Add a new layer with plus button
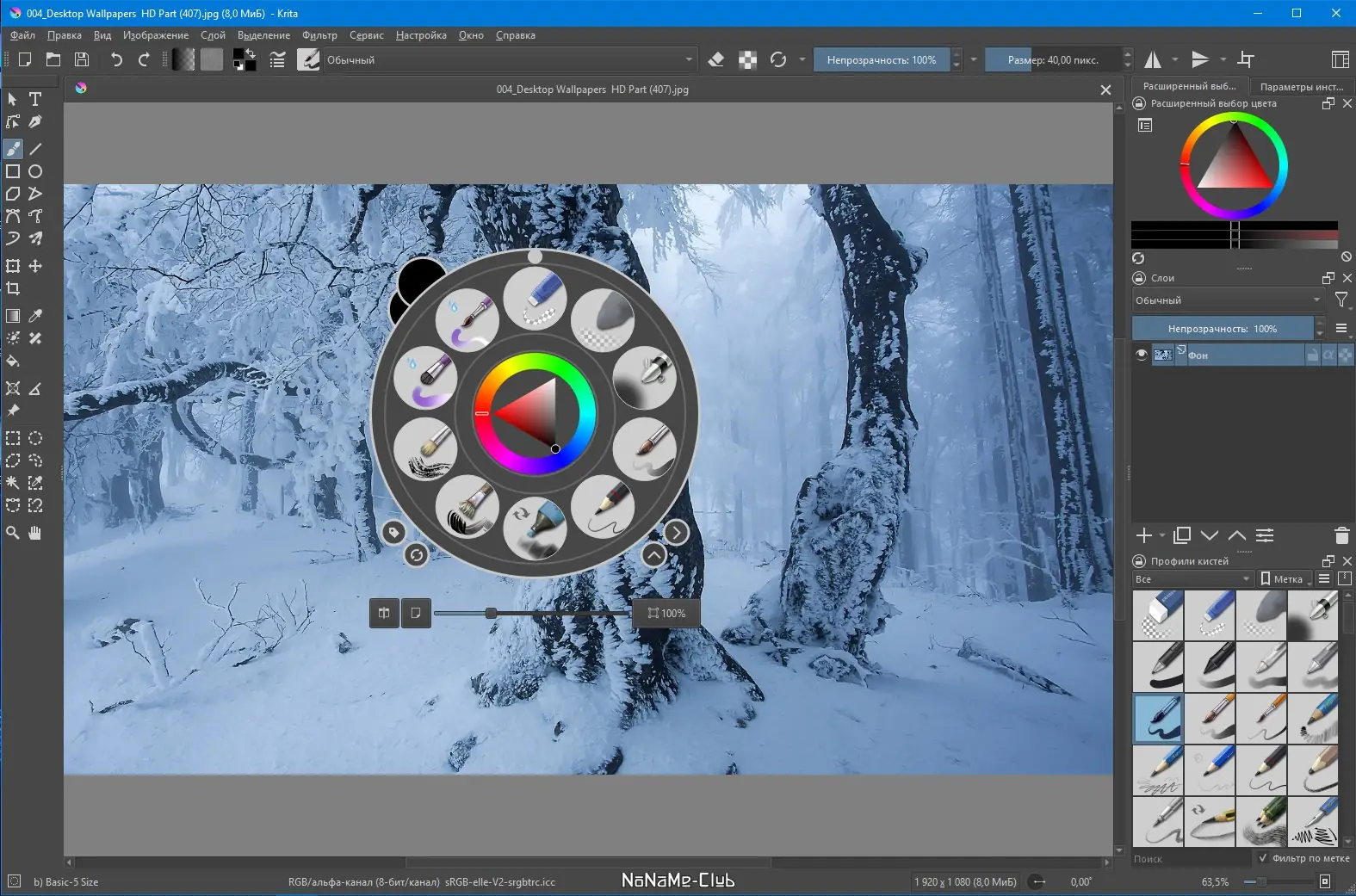The width and height of the screenshot is (1356, 896). 1143,535
